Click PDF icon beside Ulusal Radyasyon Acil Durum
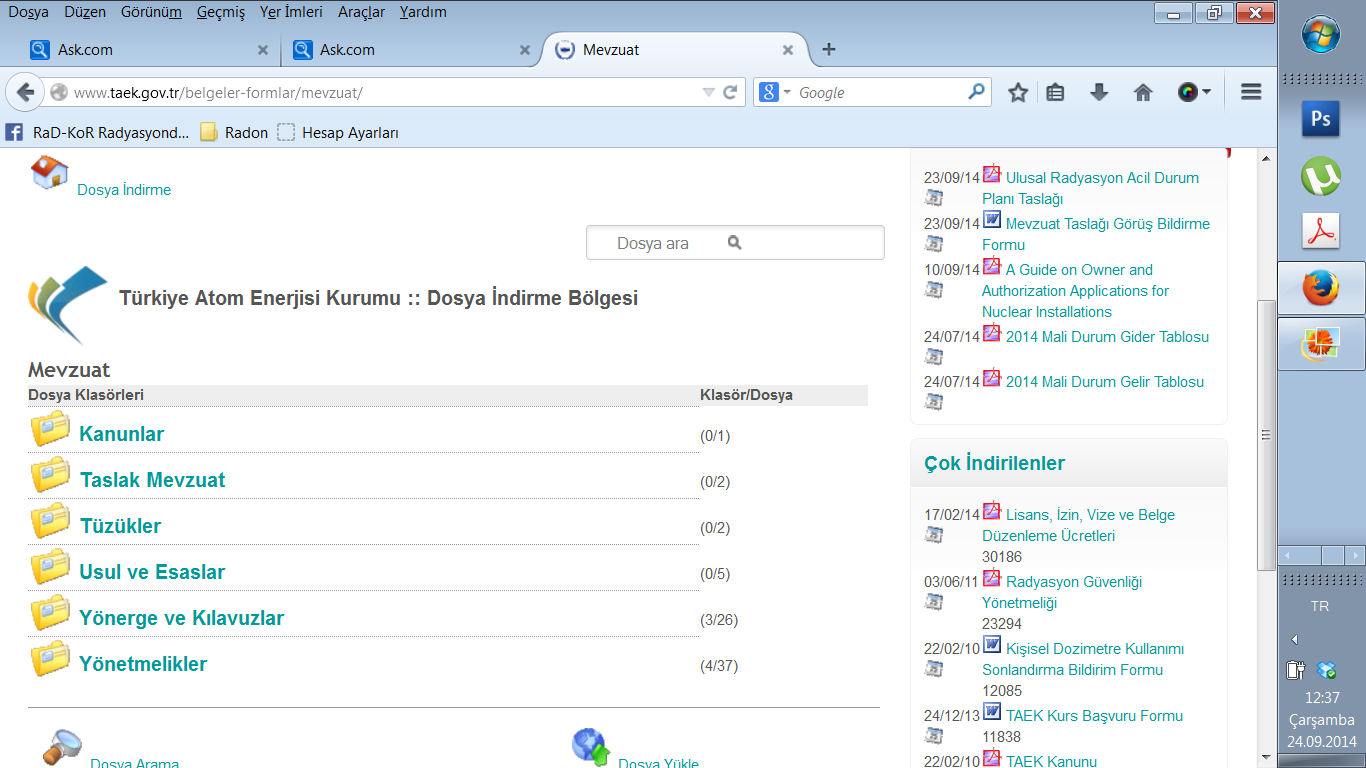The height and width of the screenshot is (768, 1366). click(992, 174)
